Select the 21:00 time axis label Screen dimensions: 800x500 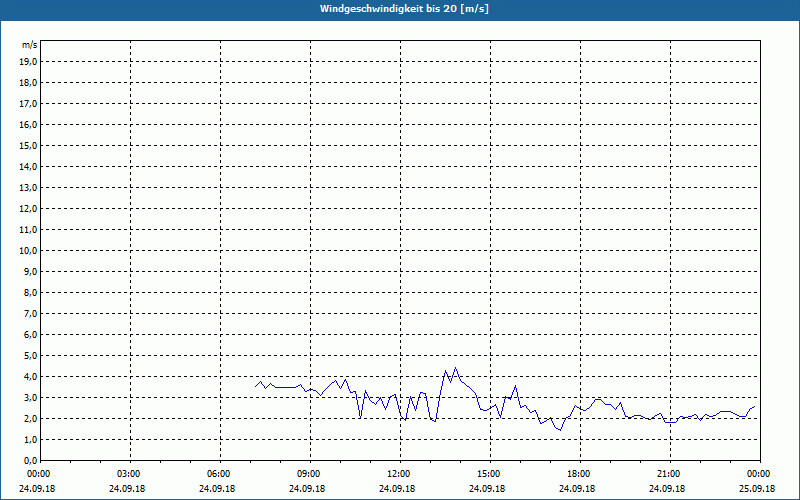pyautogui.click(x=670, y=474)
